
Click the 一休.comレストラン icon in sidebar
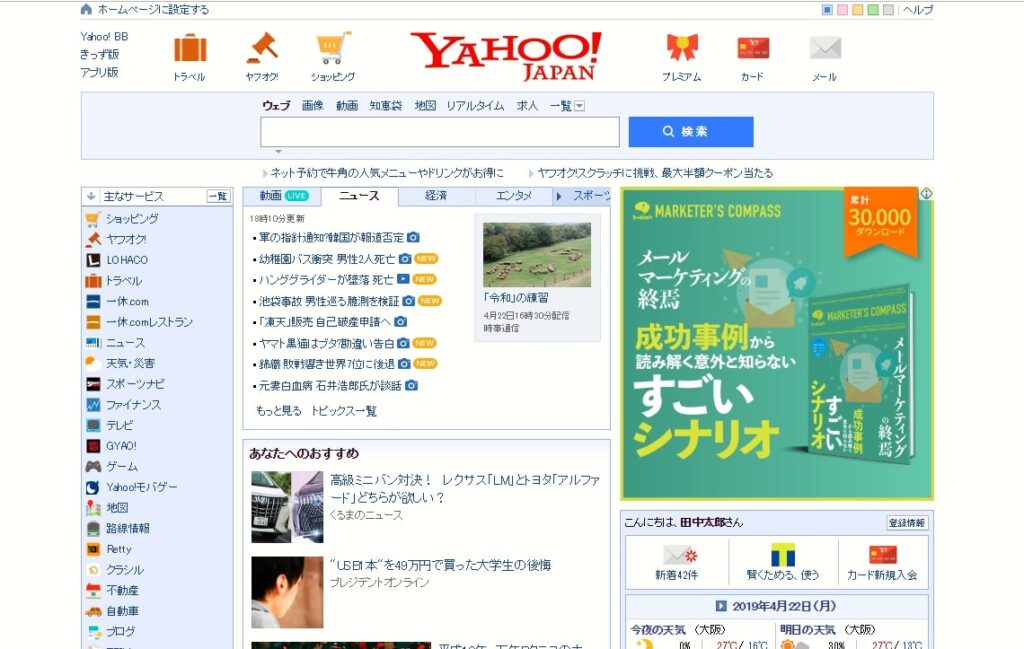93,323
